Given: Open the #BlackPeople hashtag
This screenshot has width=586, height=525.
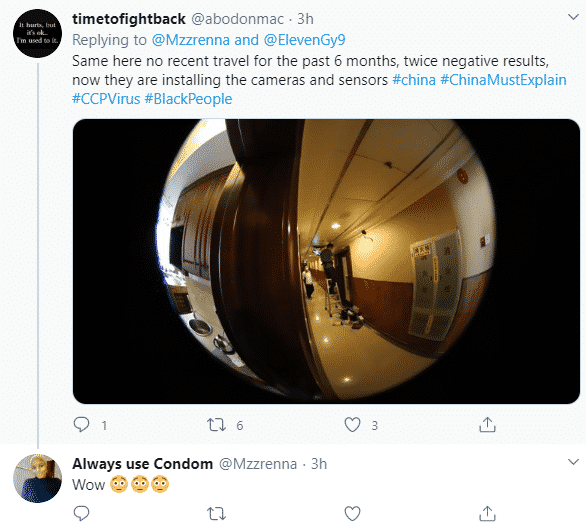Looking at the screenshot, I should tap(188, 99).
